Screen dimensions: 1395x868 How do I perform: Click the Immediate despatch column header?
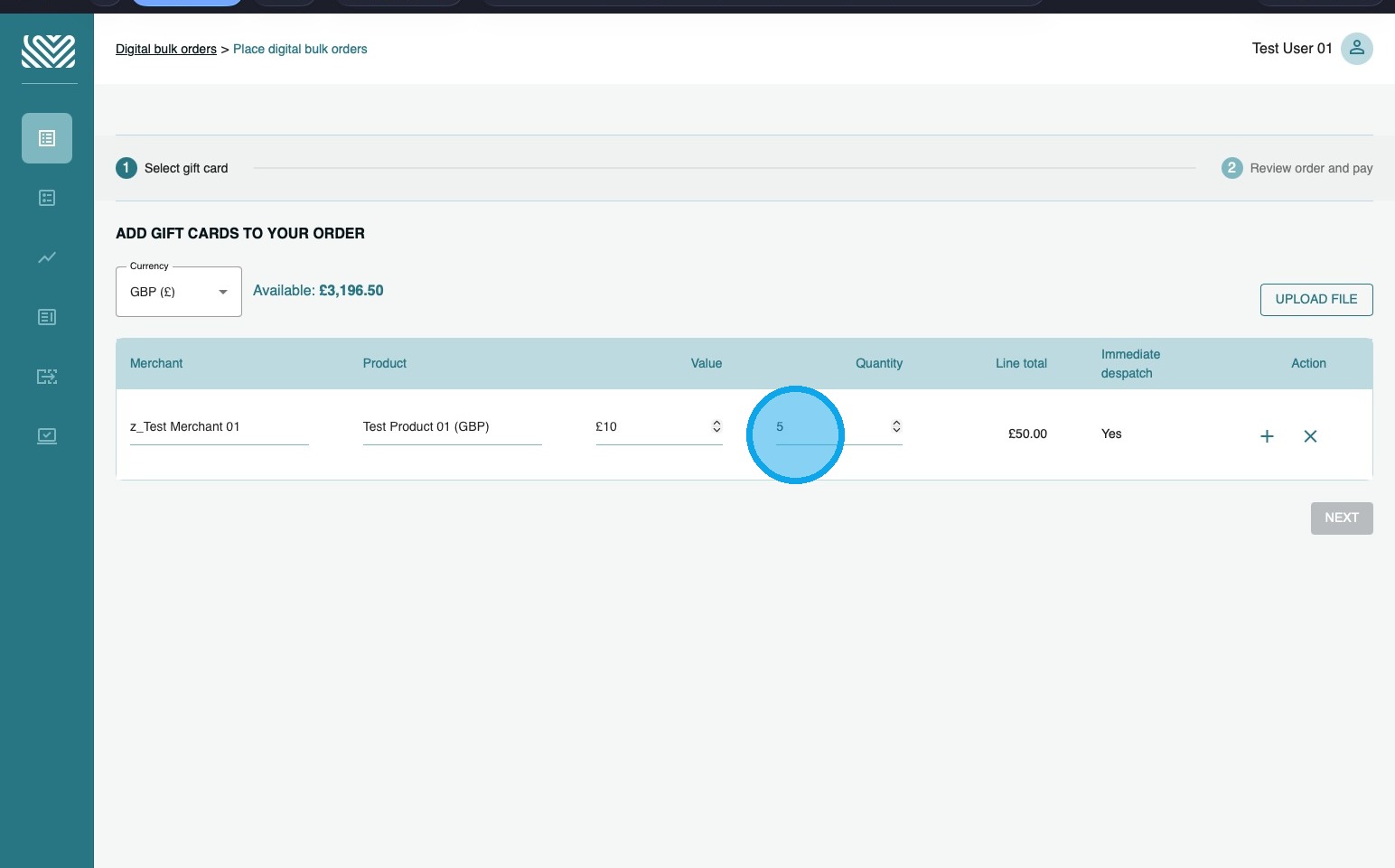tap(1130, 364)
